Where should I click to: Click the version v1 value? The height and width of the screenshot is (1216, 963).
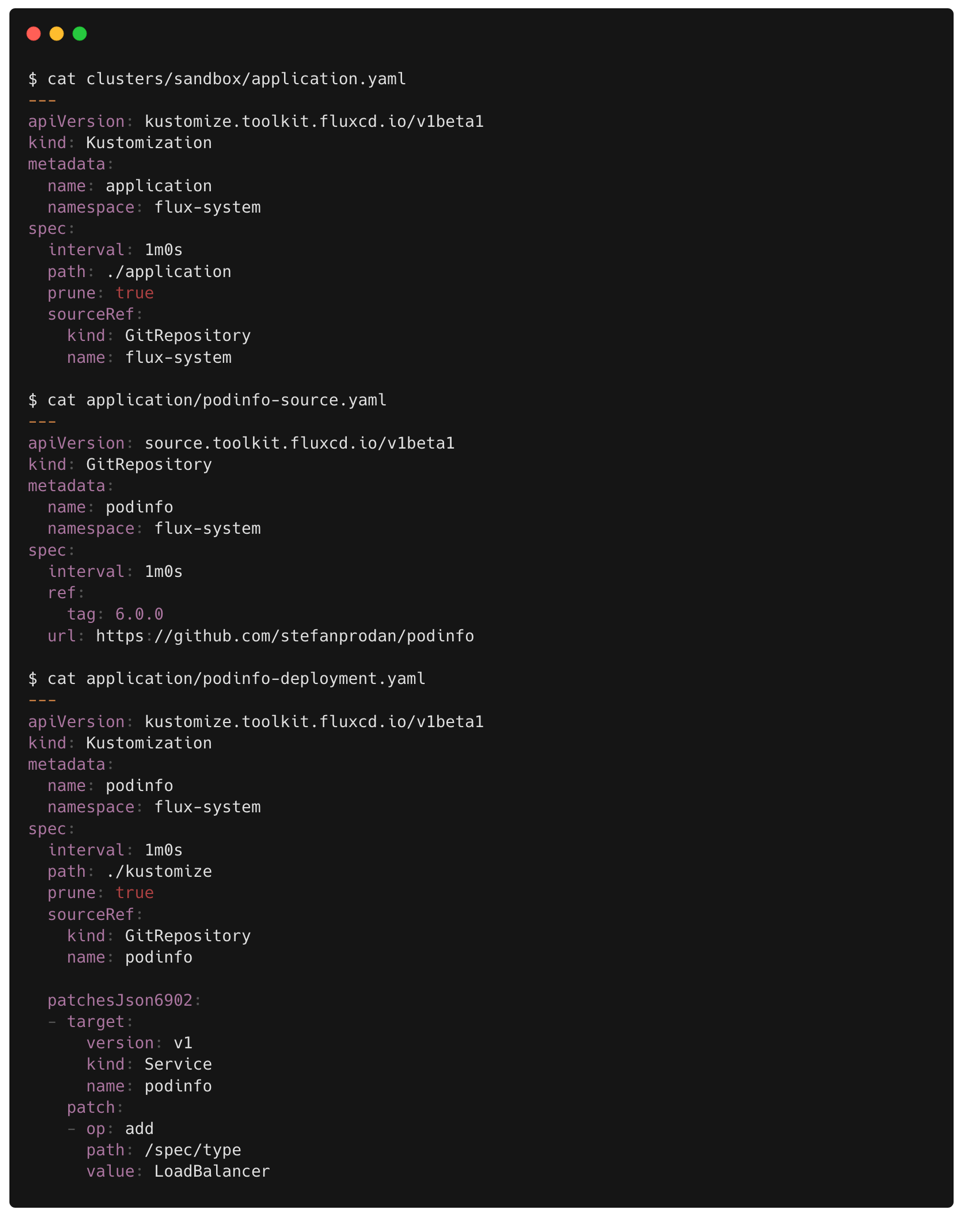(x=183, y=1043)
